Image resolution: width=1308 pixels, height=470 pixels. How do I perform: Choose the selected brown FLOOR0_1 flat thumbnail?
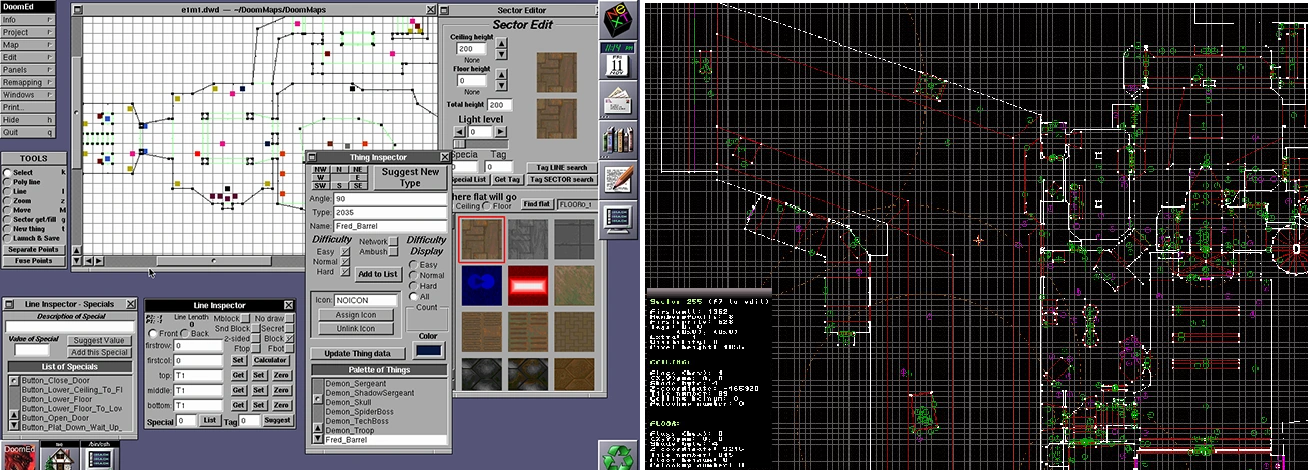(x=480, y=240)
